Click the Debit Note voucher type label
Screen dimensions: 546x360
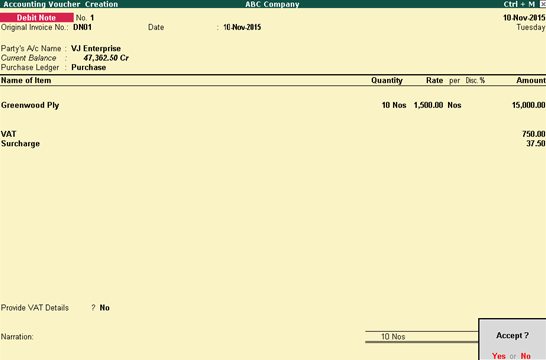click(37, 18)
